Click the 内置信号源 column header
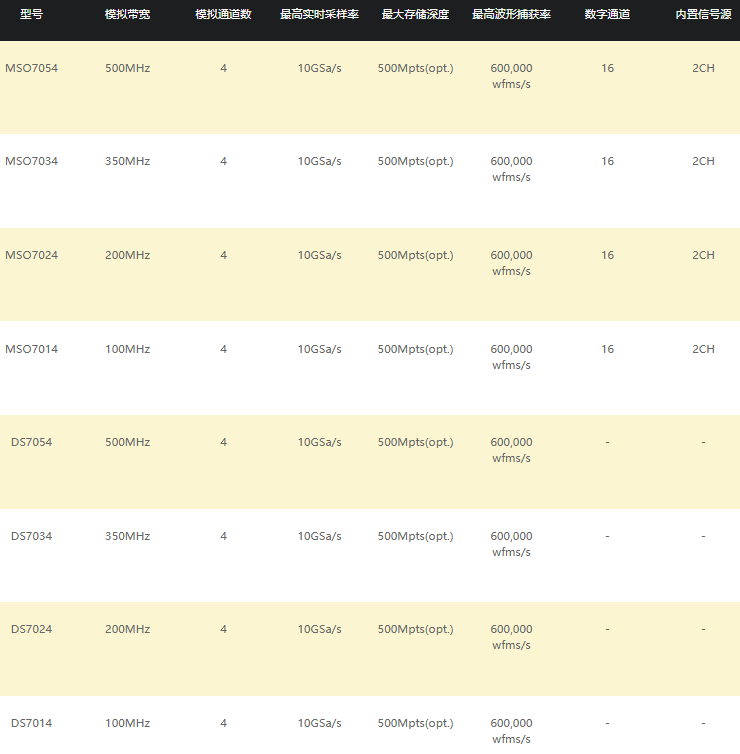This screenshot has width=740, height=754. tap(703, 14)
